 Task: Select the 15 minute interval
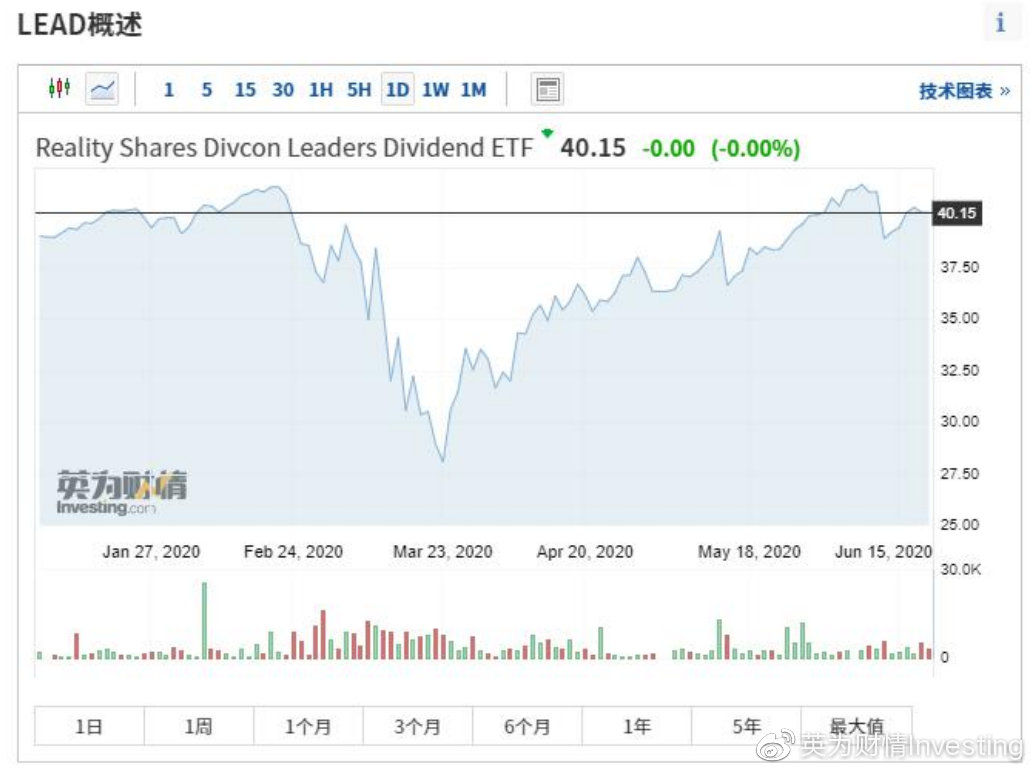coord(245,90)
